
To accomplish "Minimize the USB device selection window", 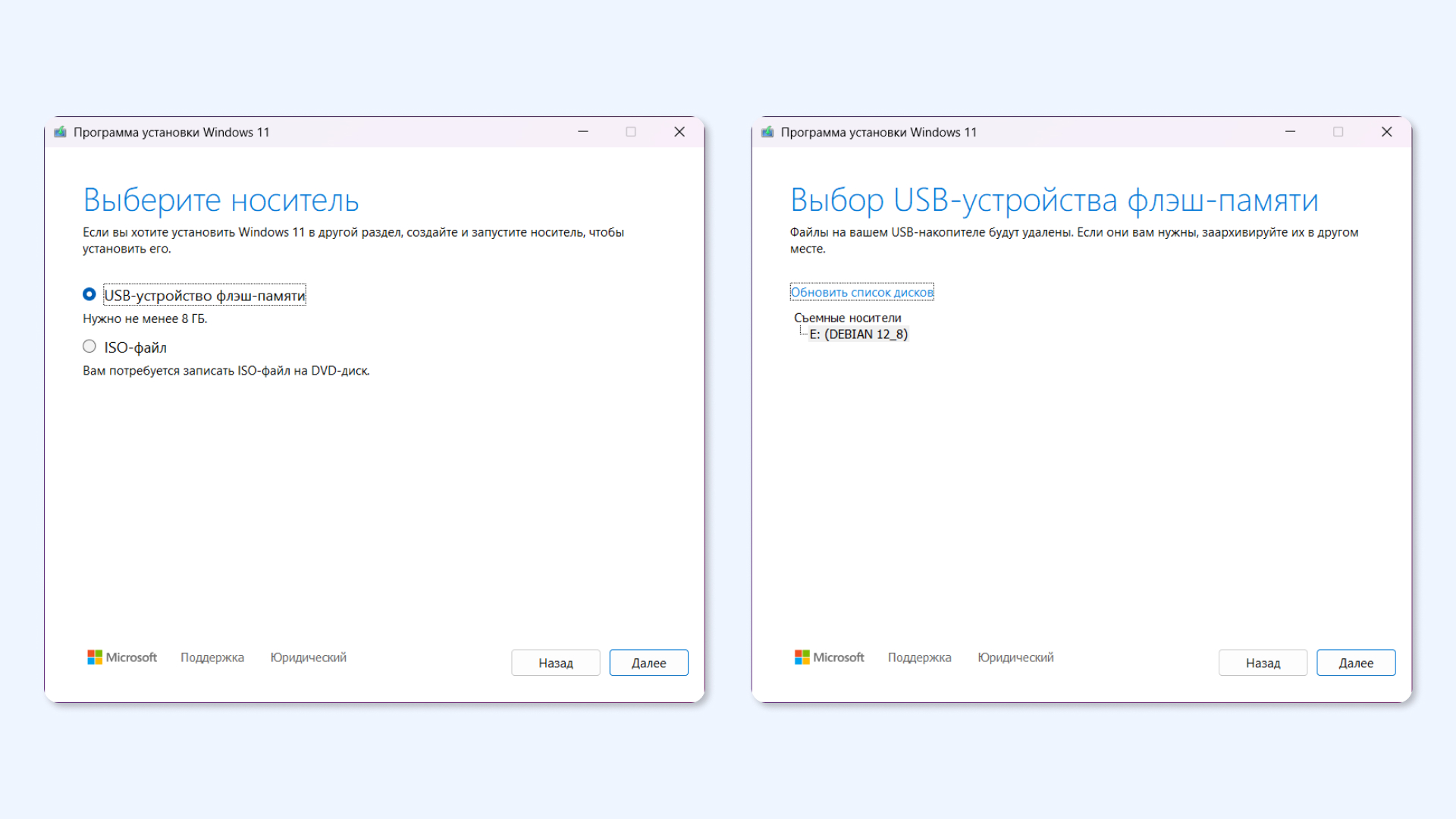I will pyautogui.click(x=1290, y=132).
